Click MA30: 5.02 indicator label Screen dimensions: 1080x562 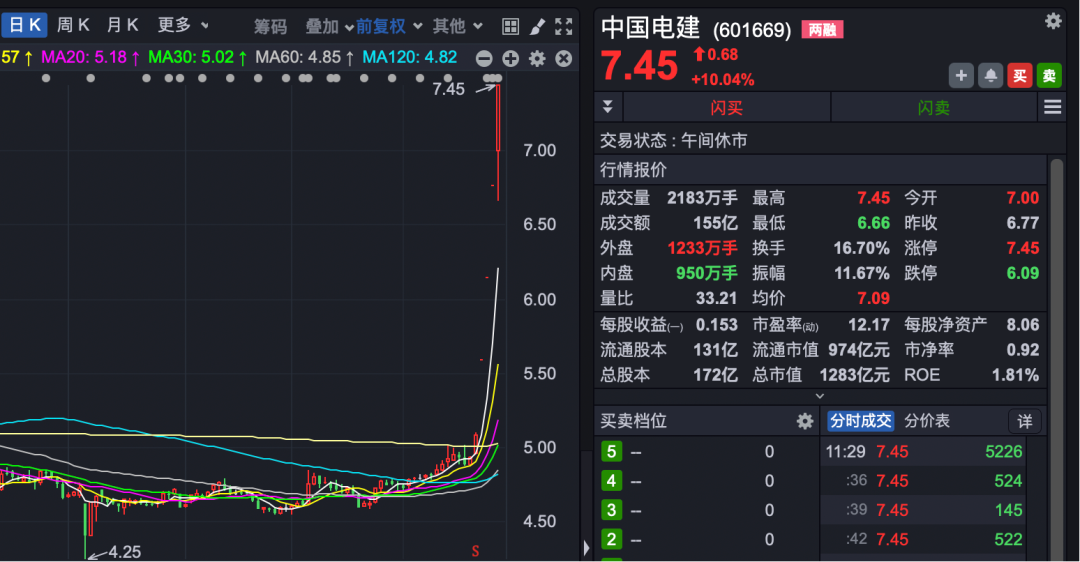[198, 57]
